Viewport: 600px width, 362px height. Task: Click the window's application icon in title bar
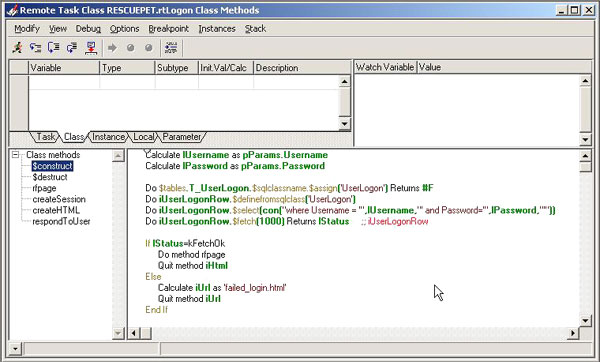(12, 10)
